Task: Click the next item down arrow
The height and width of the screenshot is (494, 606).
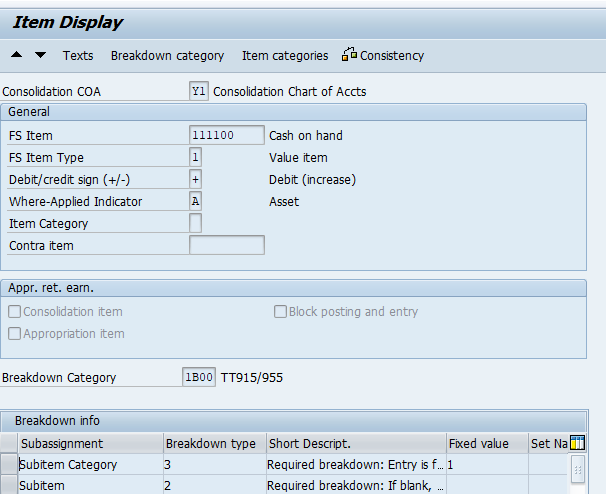Action: coord(40,55)
